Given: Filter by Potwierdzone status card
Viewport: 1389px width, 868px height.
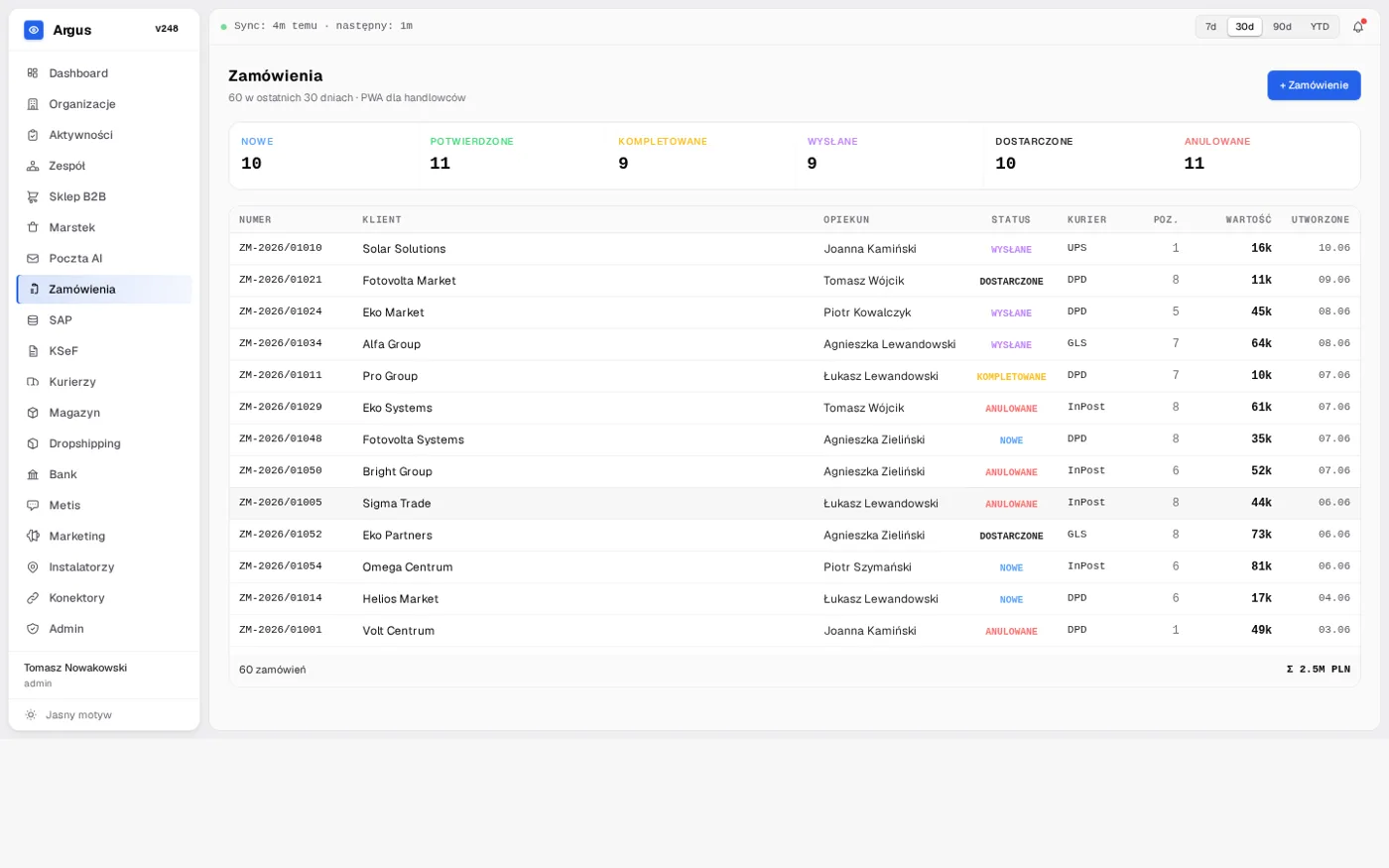Looking at the screenshot, I should tap(512, 156).
